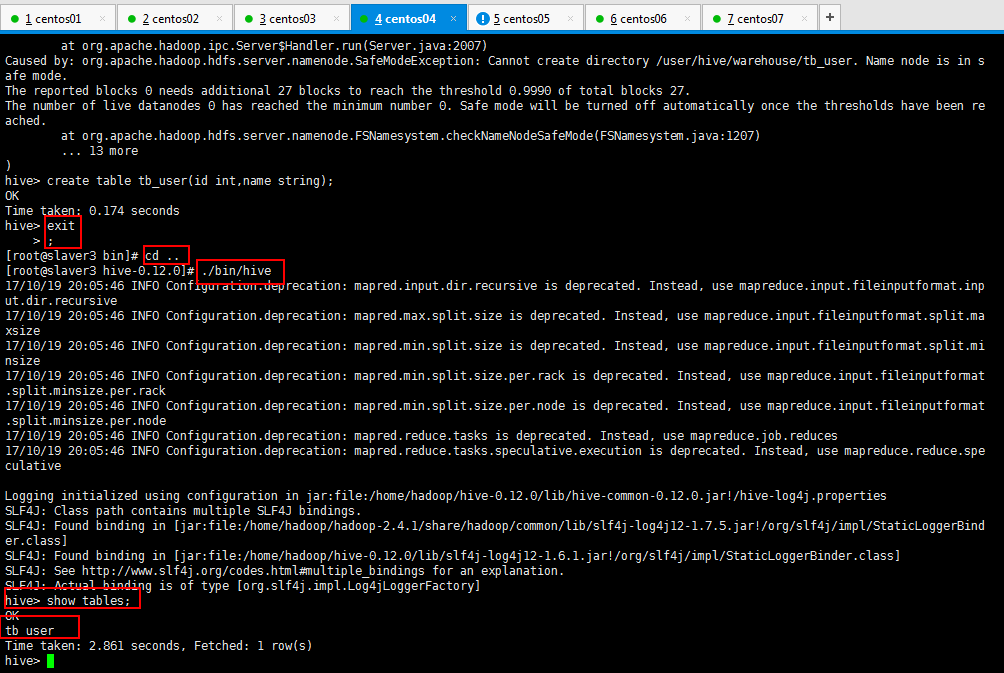Click 'Actual binding is of type' line
1004x673 pixels.
coord(243,586)
